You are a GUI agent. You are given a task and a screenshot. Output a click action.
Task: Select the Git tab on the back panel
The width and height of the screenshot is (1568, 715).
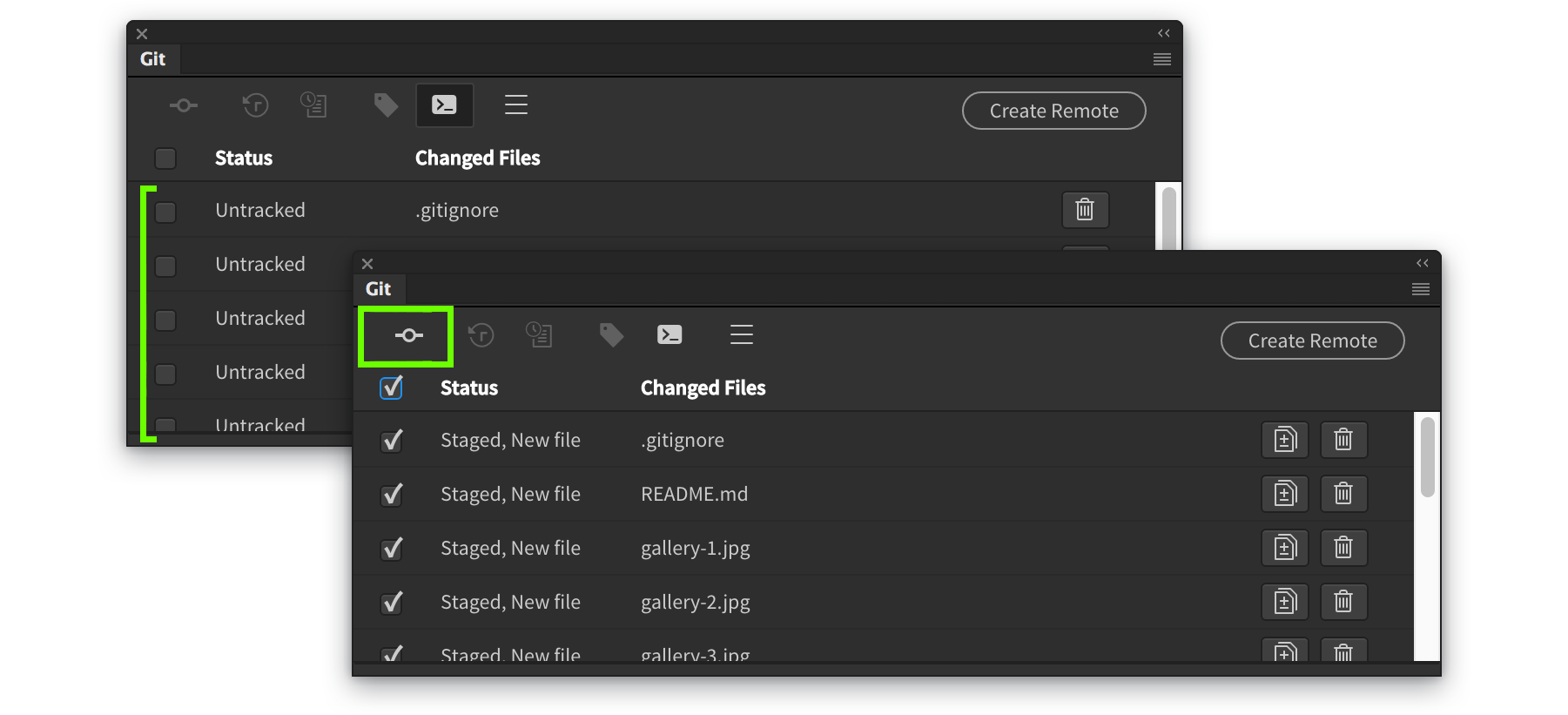tap(152, 58)
